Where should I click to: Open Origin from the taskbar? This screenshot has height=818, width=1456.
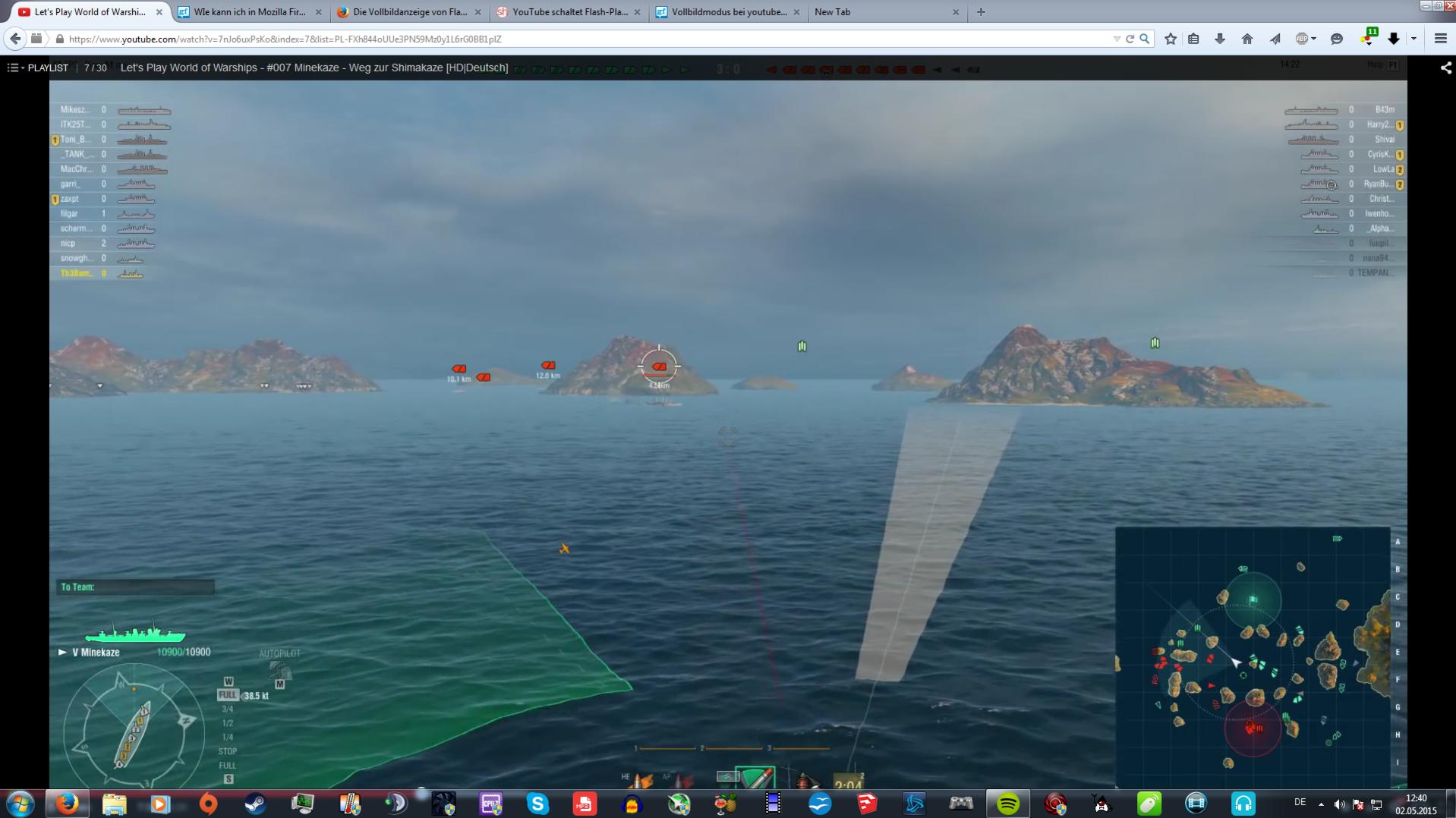coord(208,804)
